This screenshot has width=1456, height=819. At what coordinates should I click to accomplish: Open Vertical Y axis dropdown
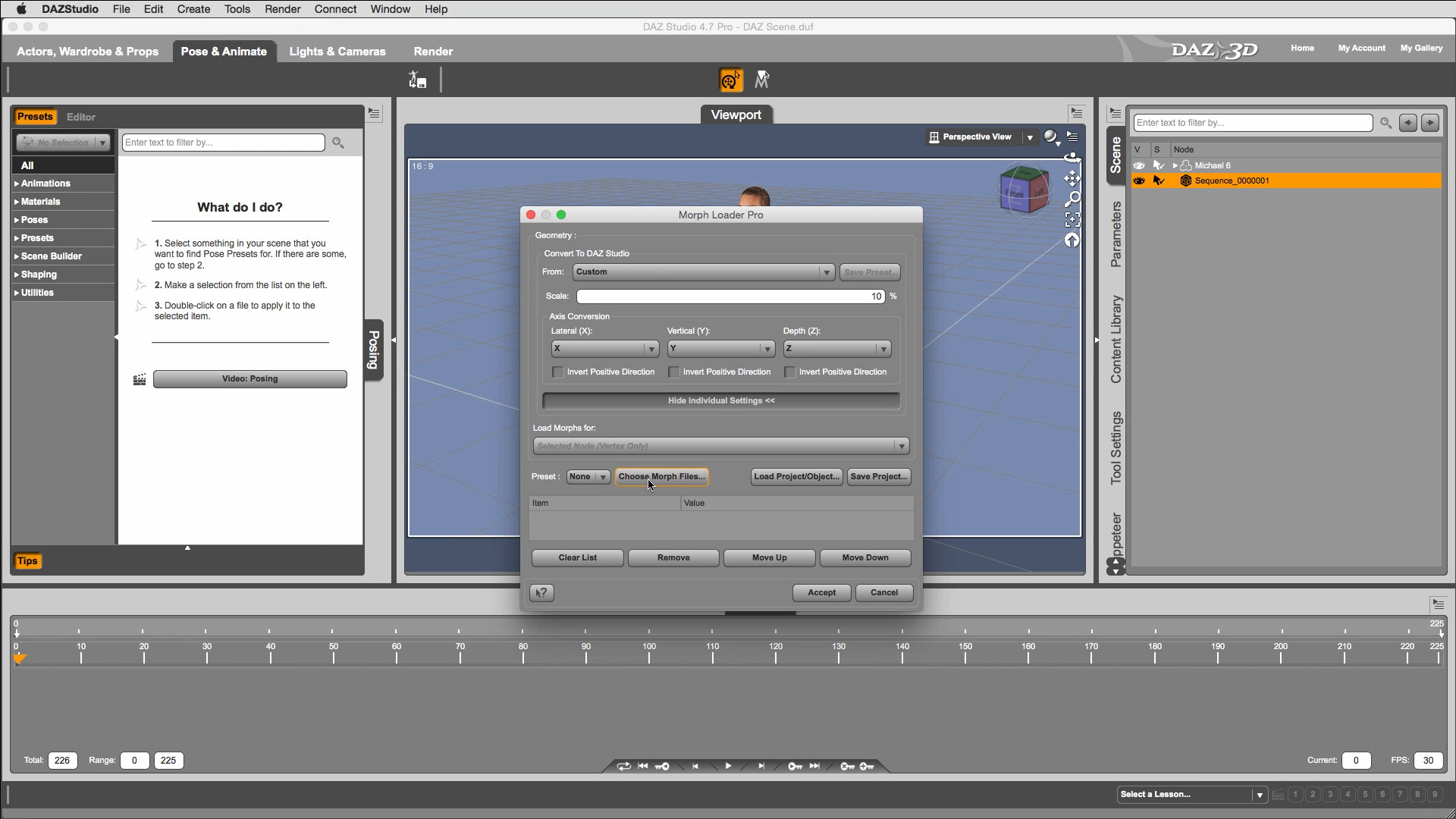(x=720, y=349)
